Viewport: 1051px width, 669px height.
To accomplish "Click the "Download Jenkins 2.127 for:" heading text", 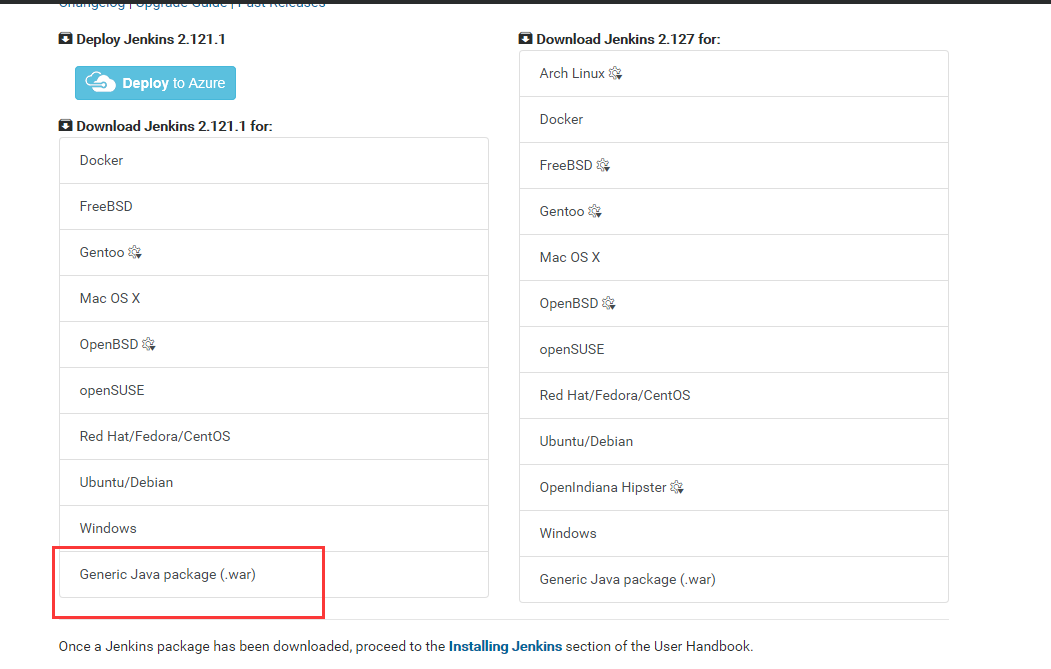I will pyautogui.click(x=628, y=39).
